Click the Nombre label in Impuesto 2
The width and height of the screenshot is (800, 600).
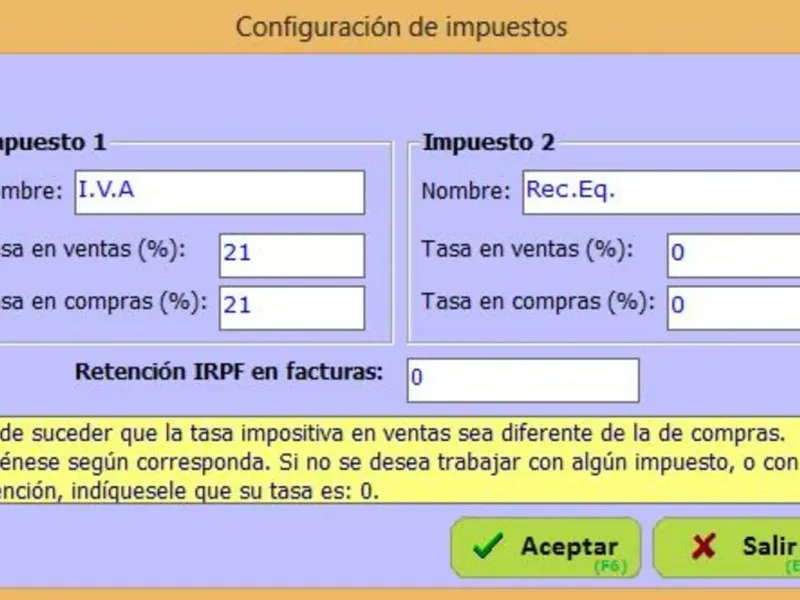tap(465, 191)
